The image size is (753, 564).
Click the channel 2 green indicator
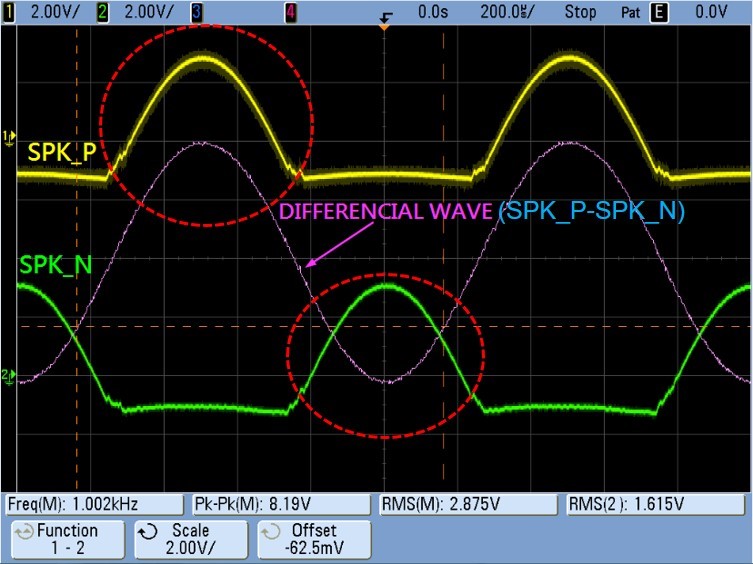pyautogui.click(x=102, y=12)
